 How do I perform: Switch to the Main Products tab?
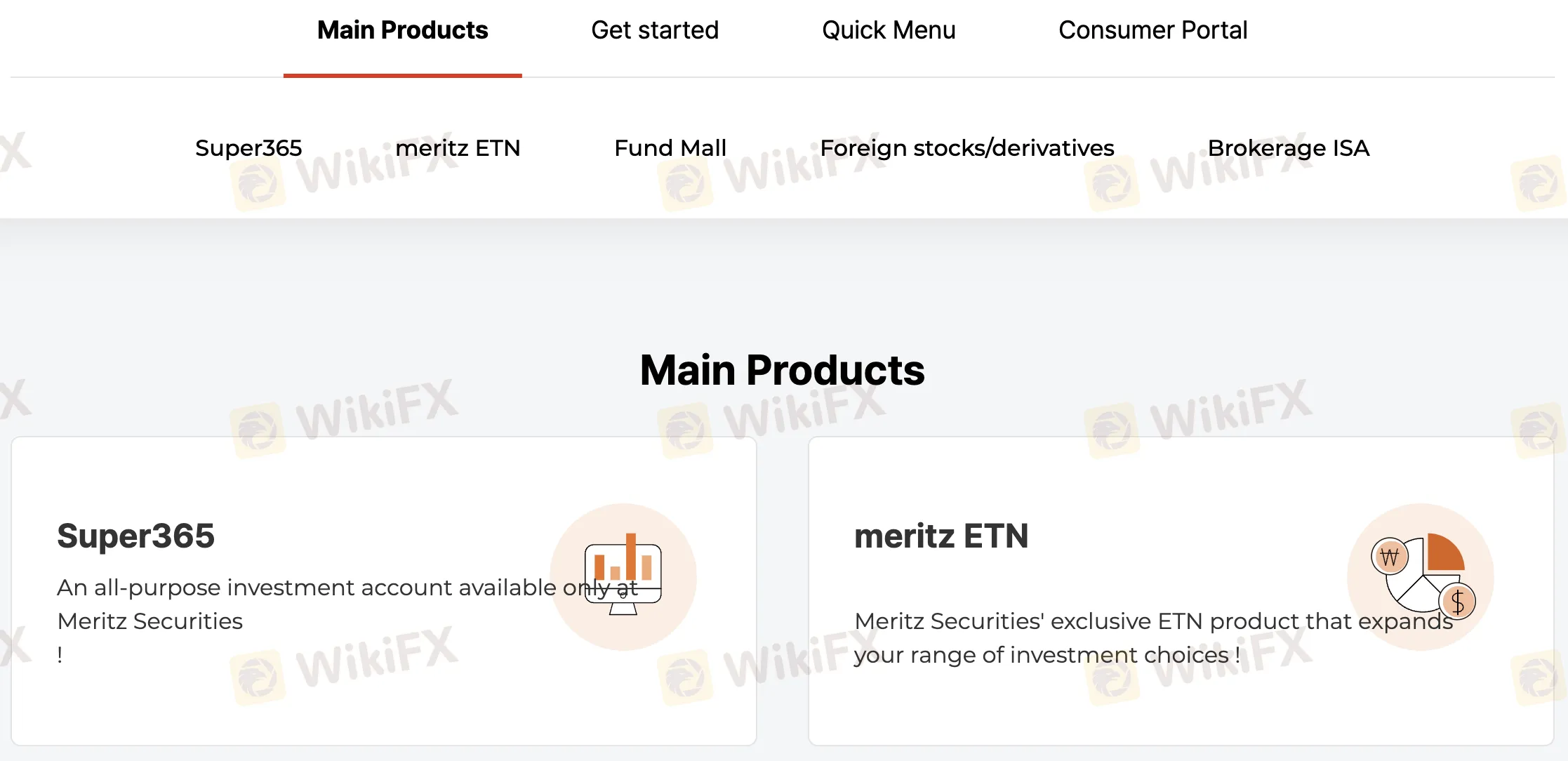402,30
